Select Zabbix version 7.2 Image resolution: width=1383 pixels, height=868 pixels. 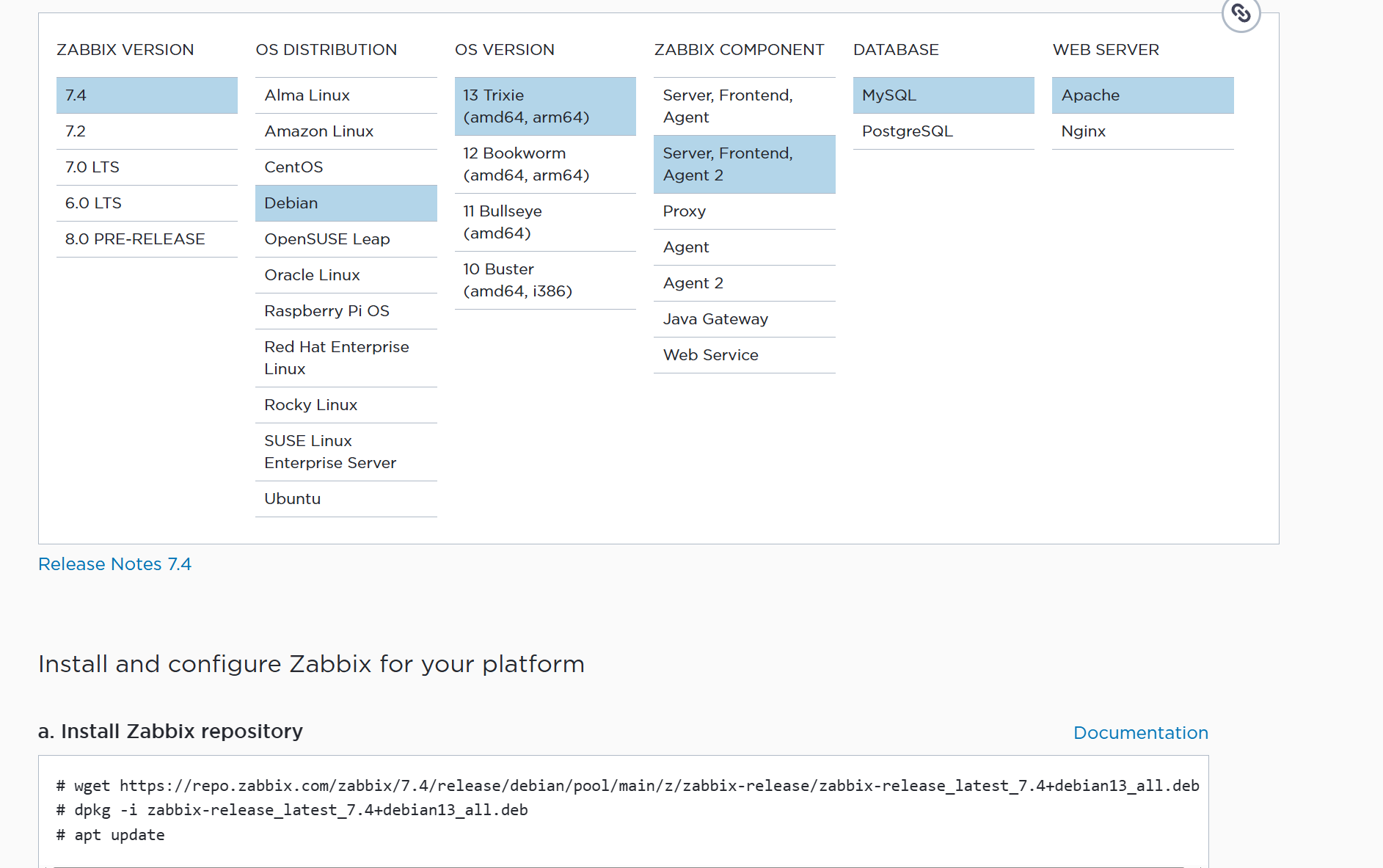coord(147,131)
